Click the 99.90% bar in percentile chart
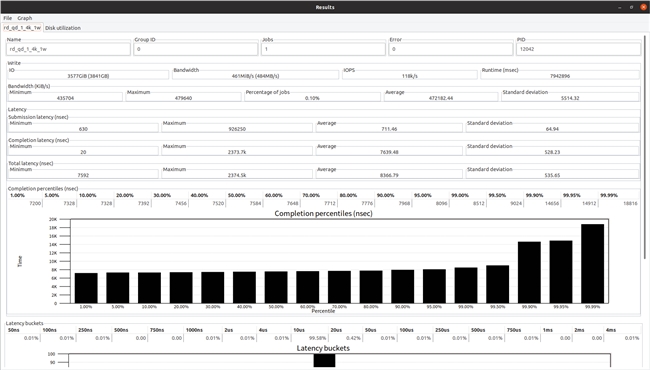The width and height of the screenshot is (650, 370). coord(529,273)
